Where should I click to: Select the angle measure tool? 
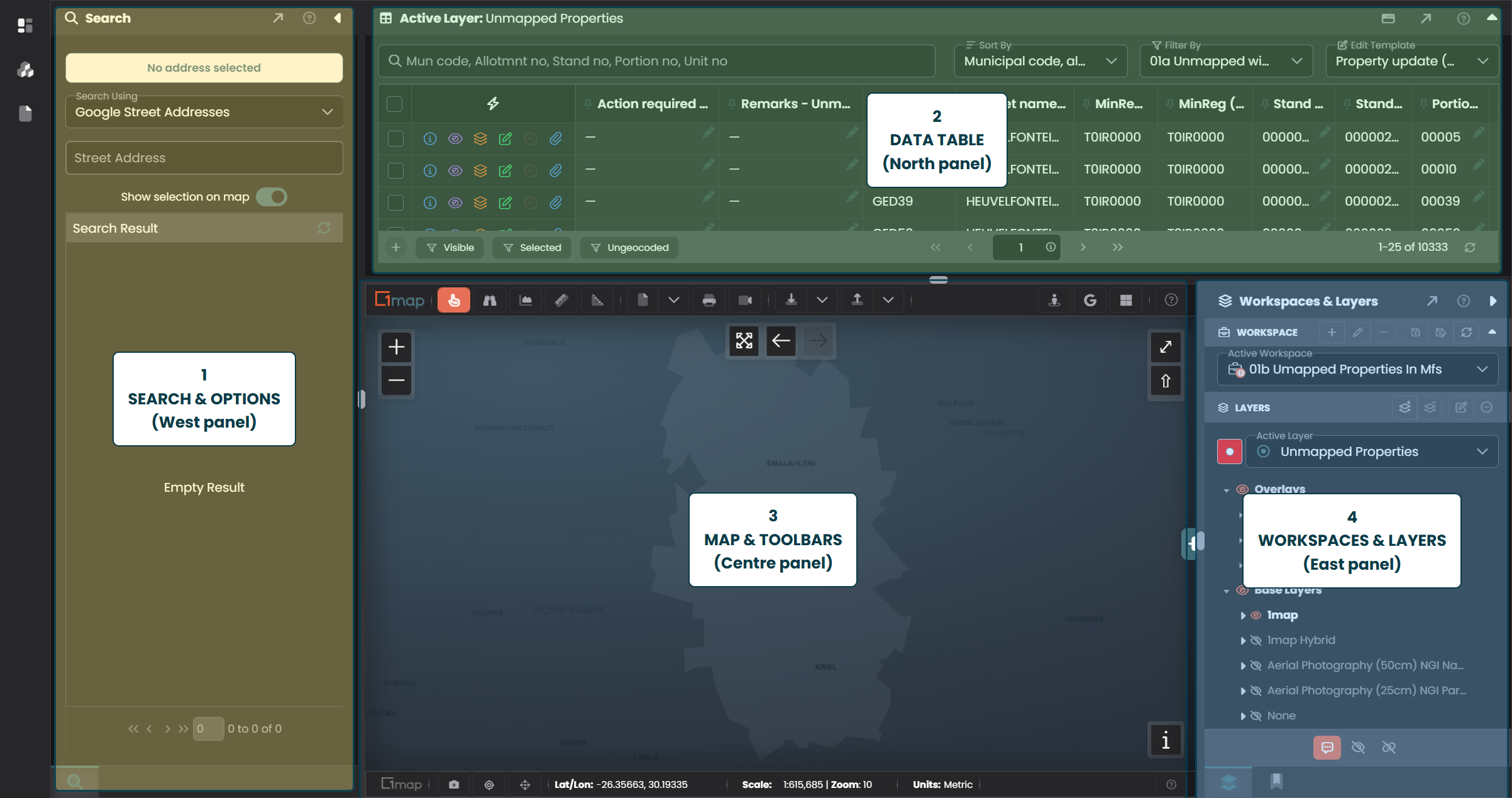[597, 301]
